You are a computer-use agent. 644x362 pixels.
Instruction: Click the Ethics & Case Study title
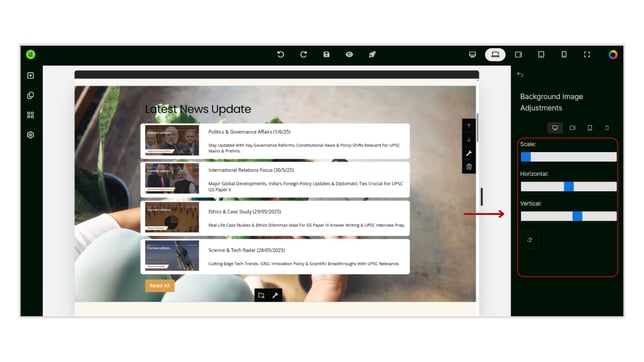(245, 212)
